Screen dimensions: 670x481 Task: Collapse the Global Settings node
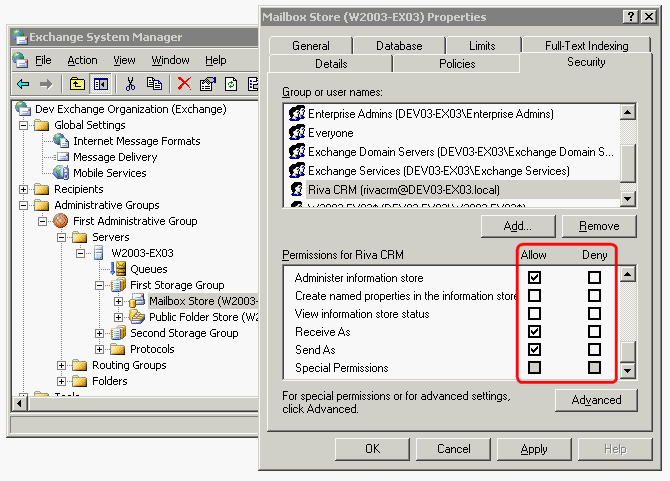click(24, 125)
